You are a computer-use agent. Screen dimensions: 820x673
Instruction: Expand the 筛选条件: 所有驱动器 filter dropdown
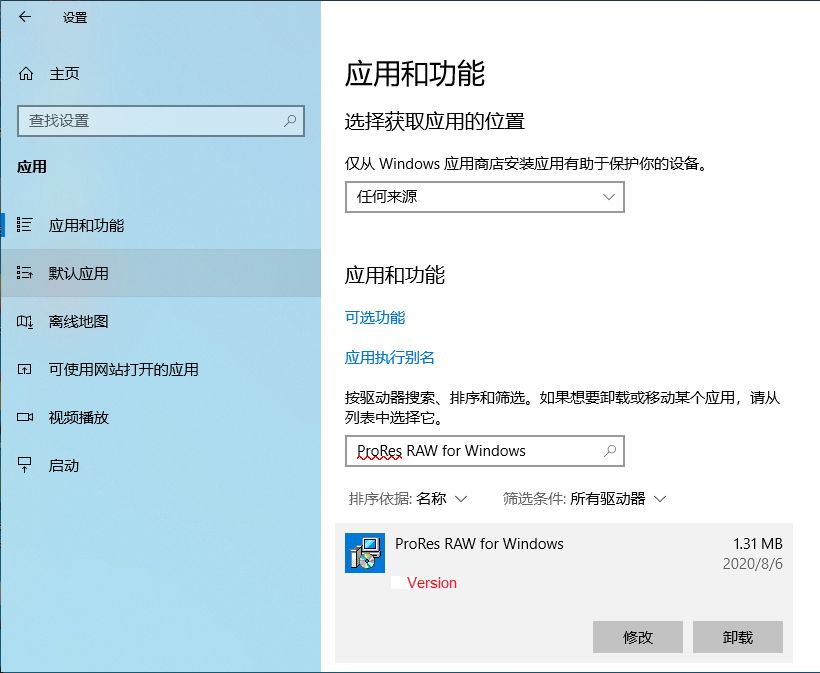[x=584, y=499]
